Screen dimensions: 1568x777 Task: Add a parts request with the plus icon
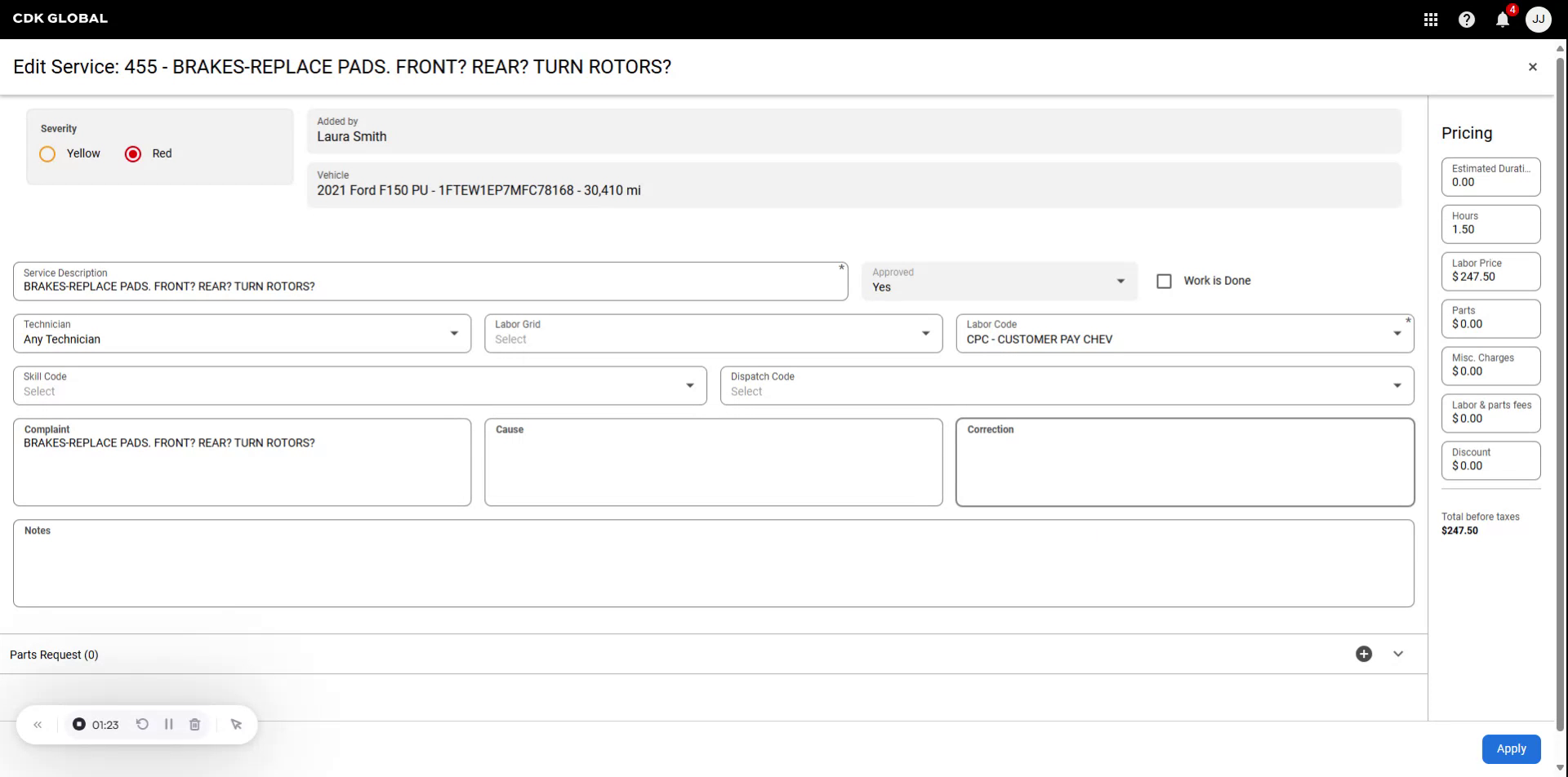1363,653
